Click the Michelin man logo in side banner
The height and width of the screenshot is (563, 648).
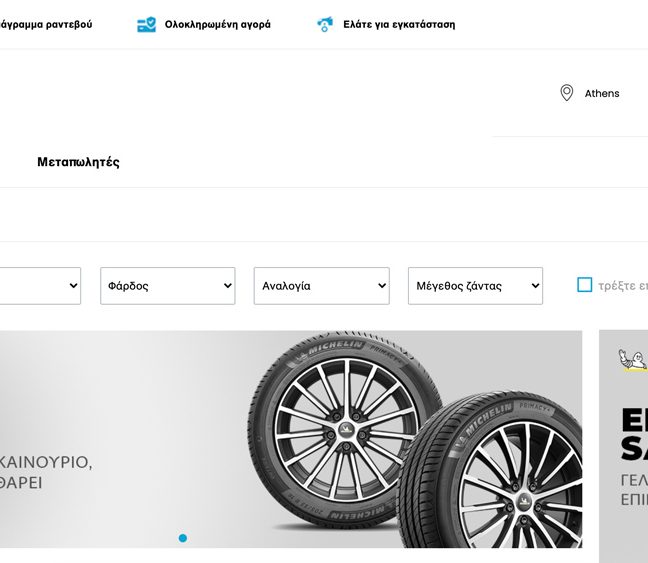pyautogui.click(x=633, y=360)
